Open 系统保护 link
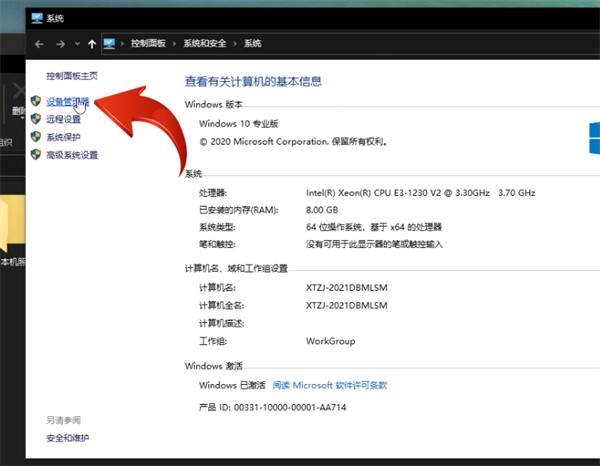Image resolution: width=600 pixels, height=466 pixels. (x=64, y=137)
